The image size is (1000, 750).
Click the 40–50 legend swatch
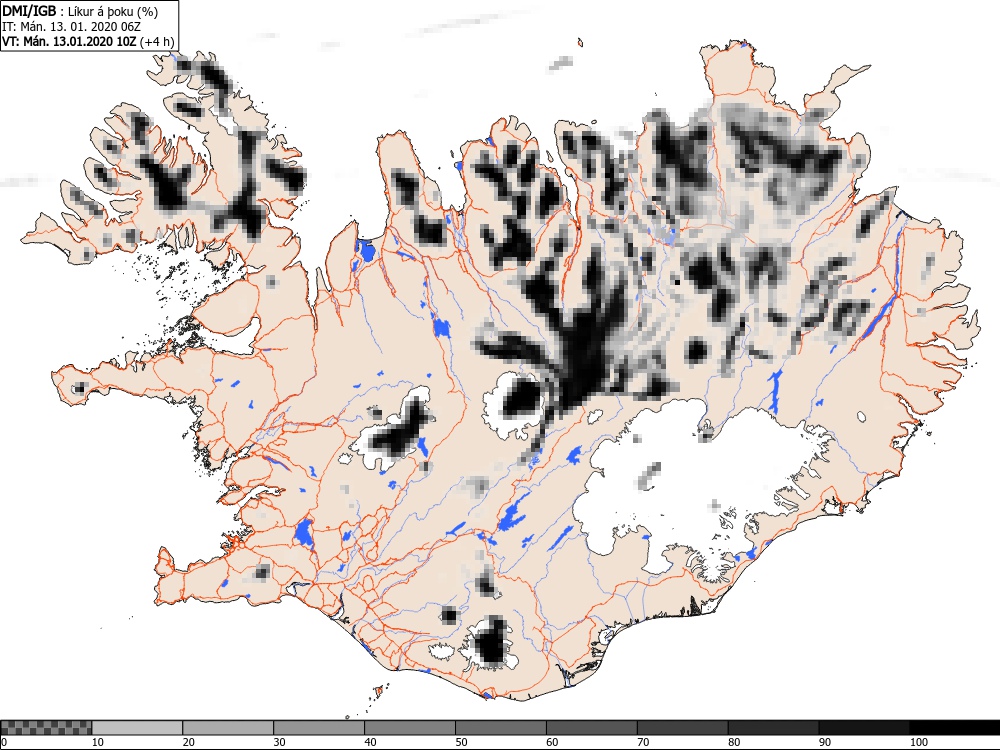[x=409, y=728]
